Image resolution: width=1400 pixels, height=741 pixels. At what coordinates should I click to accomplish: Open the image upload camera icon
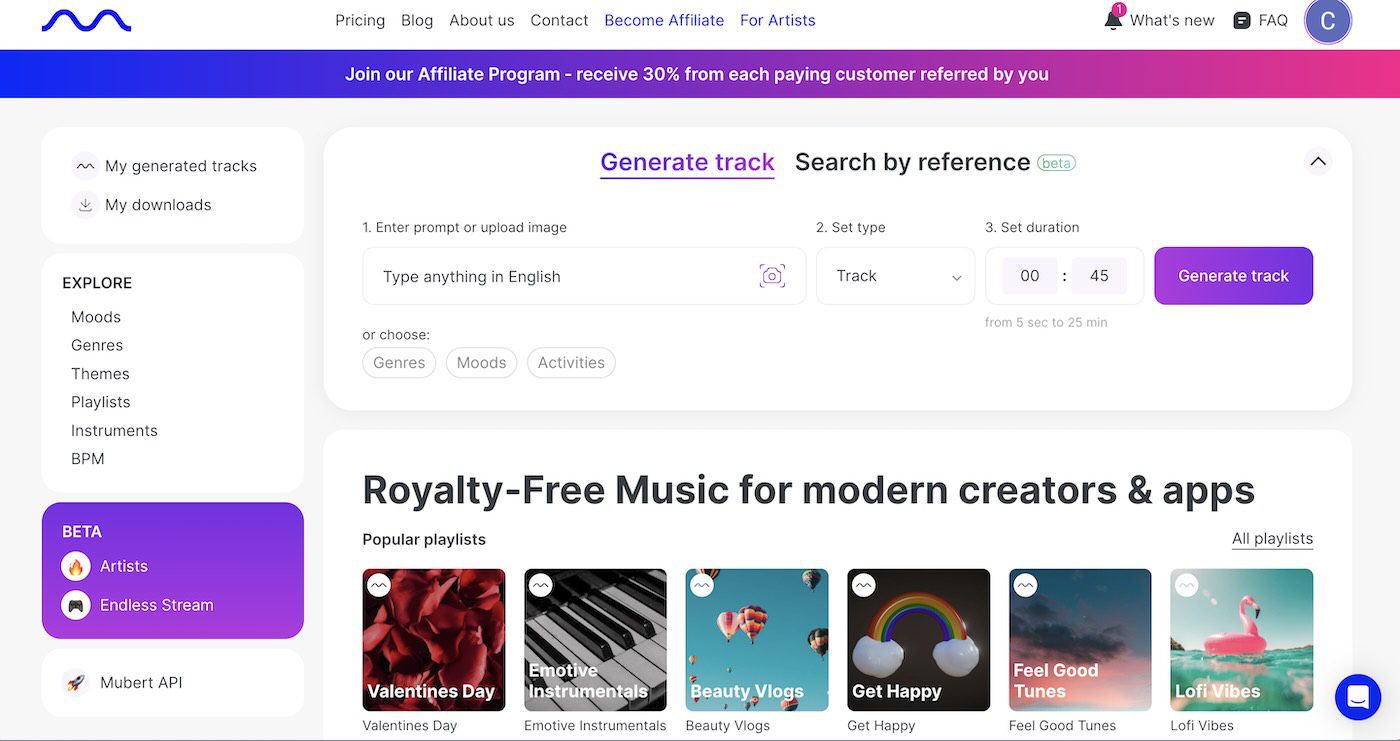pyautogui.click(x=772, y=275)
